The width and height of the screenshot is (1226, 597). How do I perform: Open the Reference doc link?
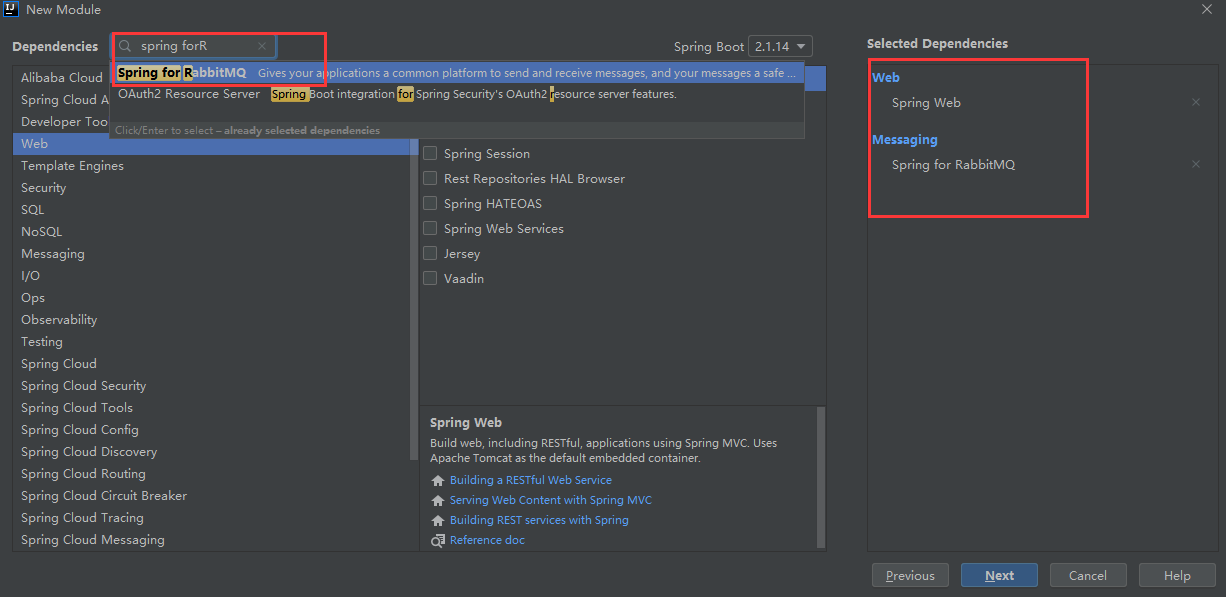487,541
